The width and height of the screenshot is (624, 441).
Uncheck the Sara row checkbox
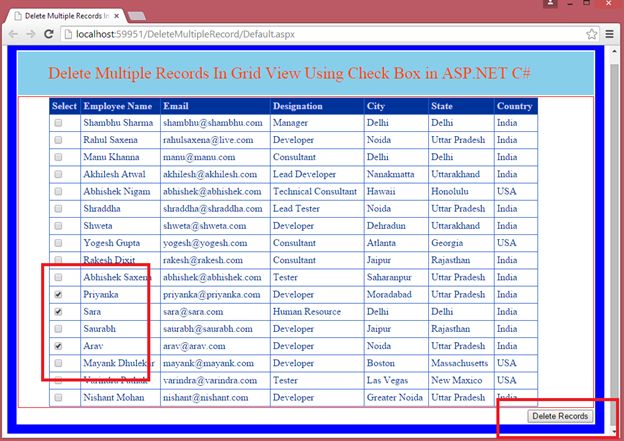coord(58,311)
